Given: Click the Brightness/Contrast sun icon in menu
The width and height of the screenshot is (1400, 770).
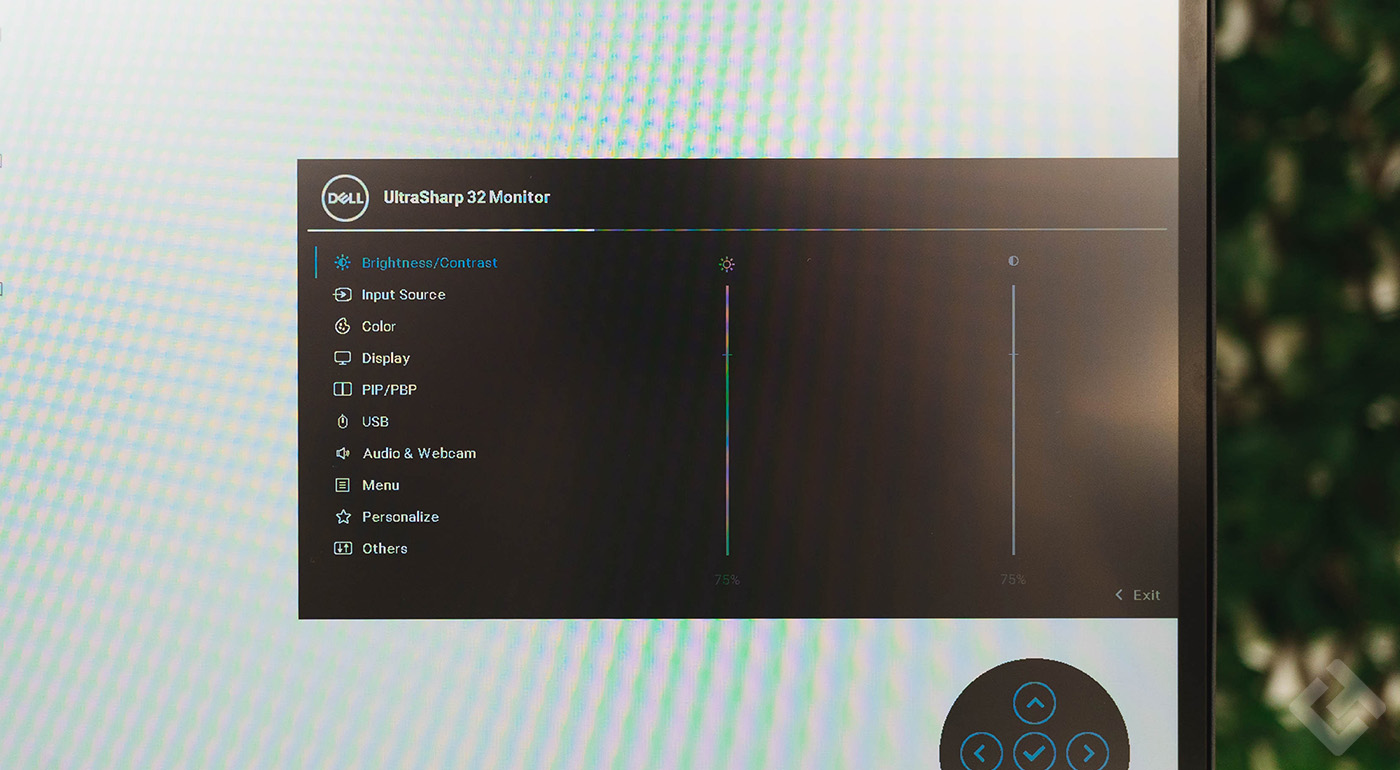Looking at the screenshot, I should pyautogui.click(x=343, y=263).
